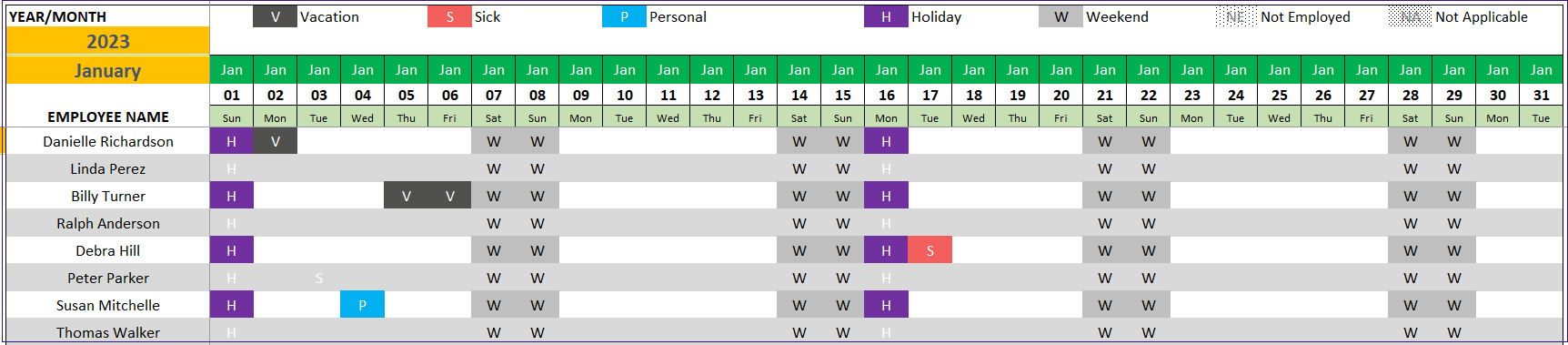Click the dark Vacation legend swatch
This screenshot has width=1568, height=345.
tap(275, 16)
